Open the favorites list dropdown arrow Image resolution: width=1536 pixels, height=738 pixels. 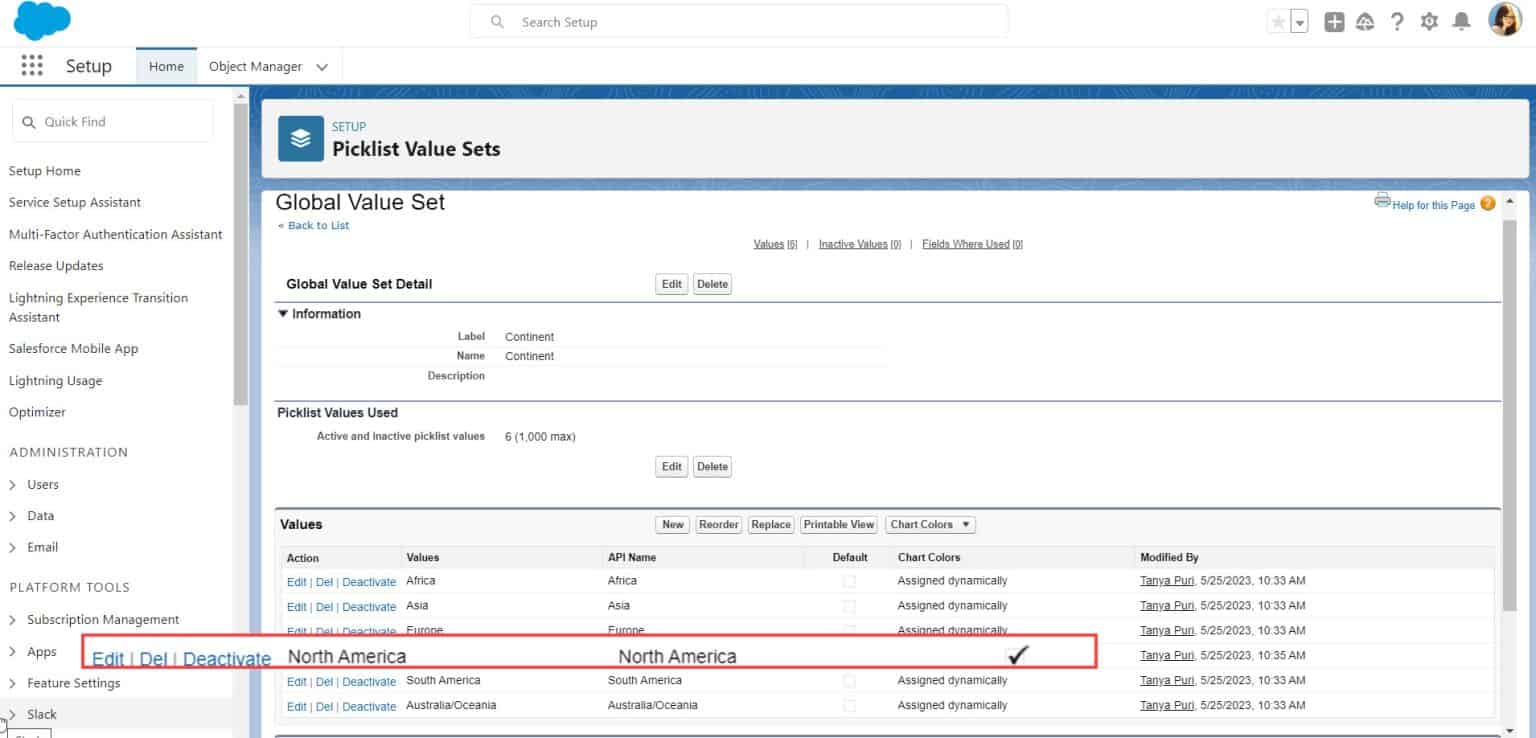pyautogui.click(x=1298, y=21)
